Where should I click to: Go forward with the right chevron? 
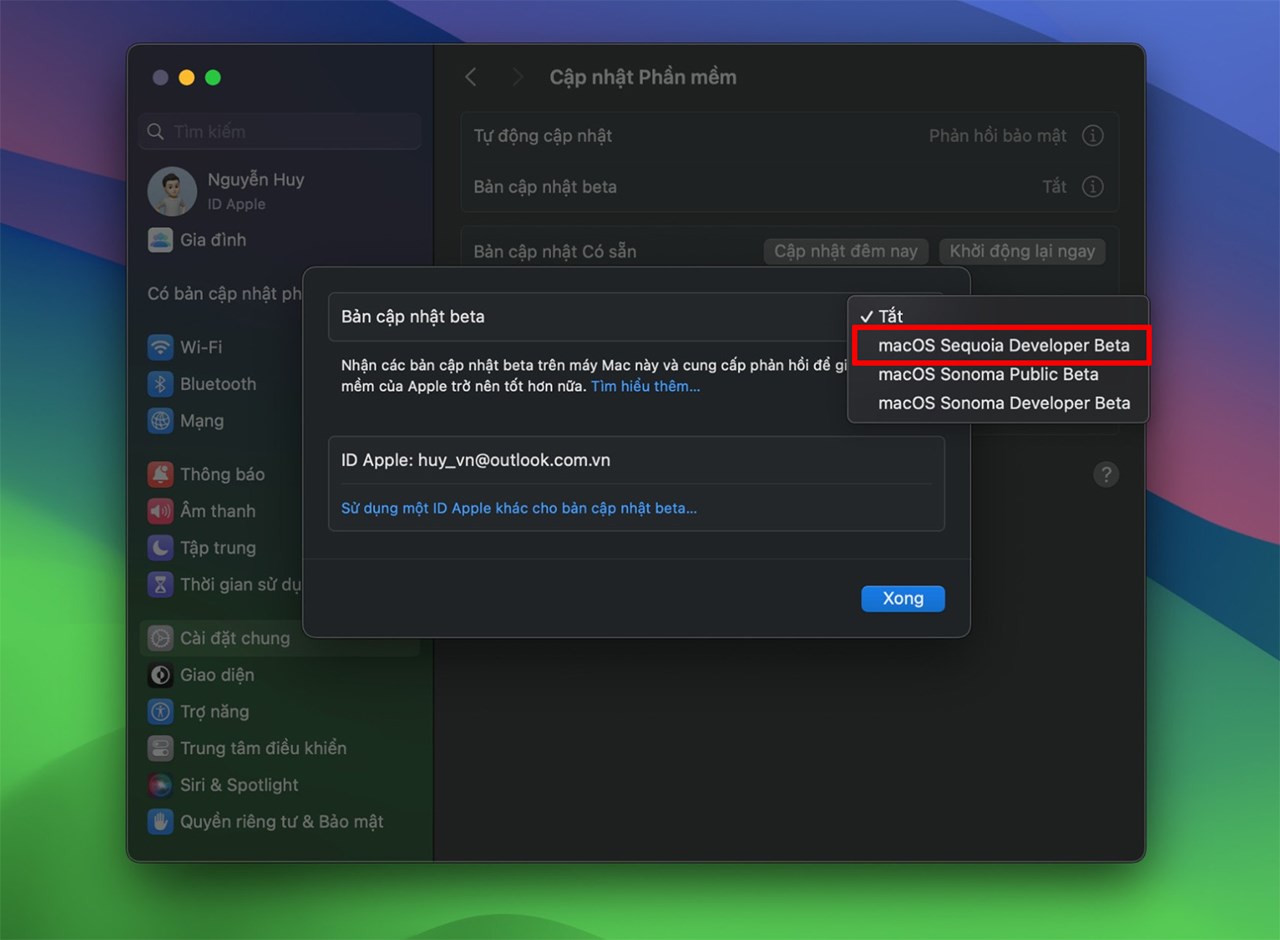pyautogui.click(x=517, y=77)
